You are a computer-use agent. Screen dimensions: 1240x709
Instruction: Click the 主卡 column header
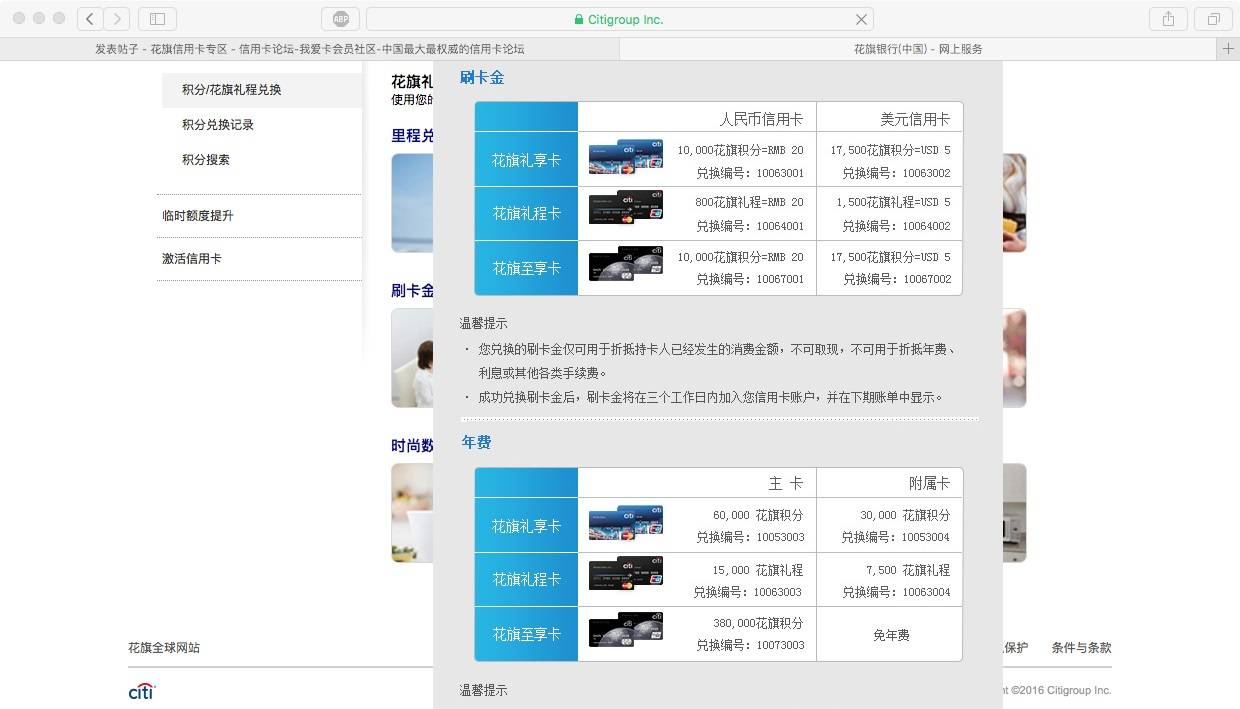pyautogui.click(x=786, y=484)
